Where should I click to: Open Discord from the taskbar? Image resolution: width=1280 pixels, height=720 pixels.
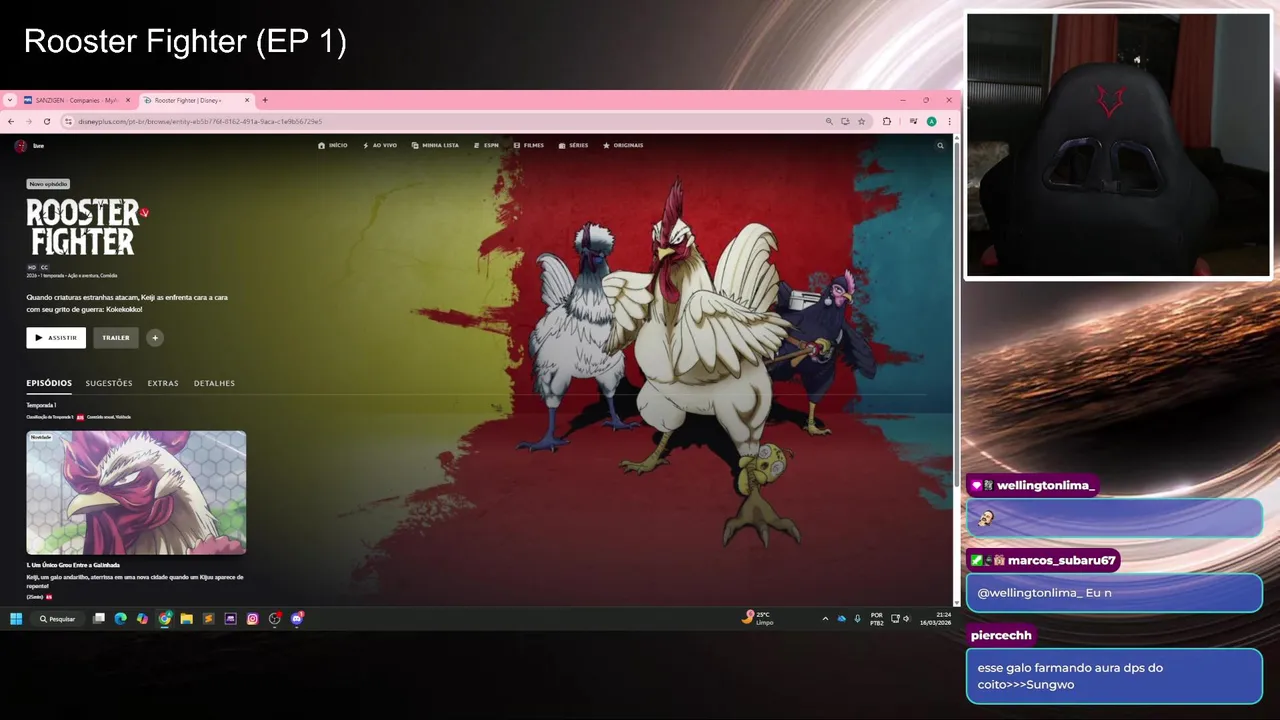point(296,619)
